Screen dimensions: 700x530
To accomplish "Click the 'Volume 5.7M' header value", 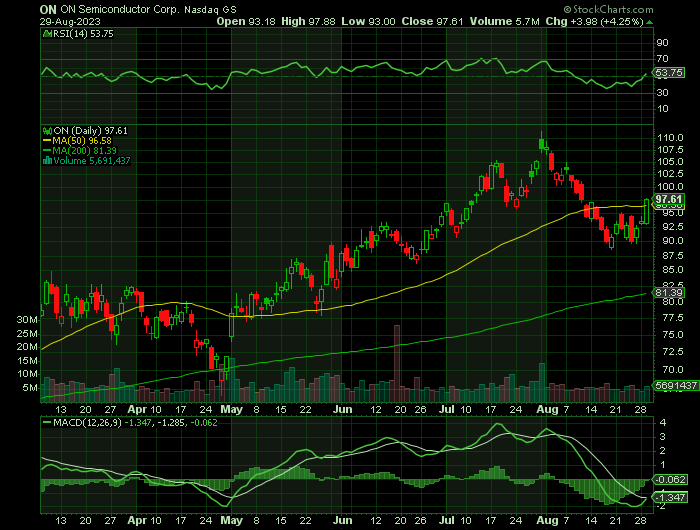I will (504, 21).
